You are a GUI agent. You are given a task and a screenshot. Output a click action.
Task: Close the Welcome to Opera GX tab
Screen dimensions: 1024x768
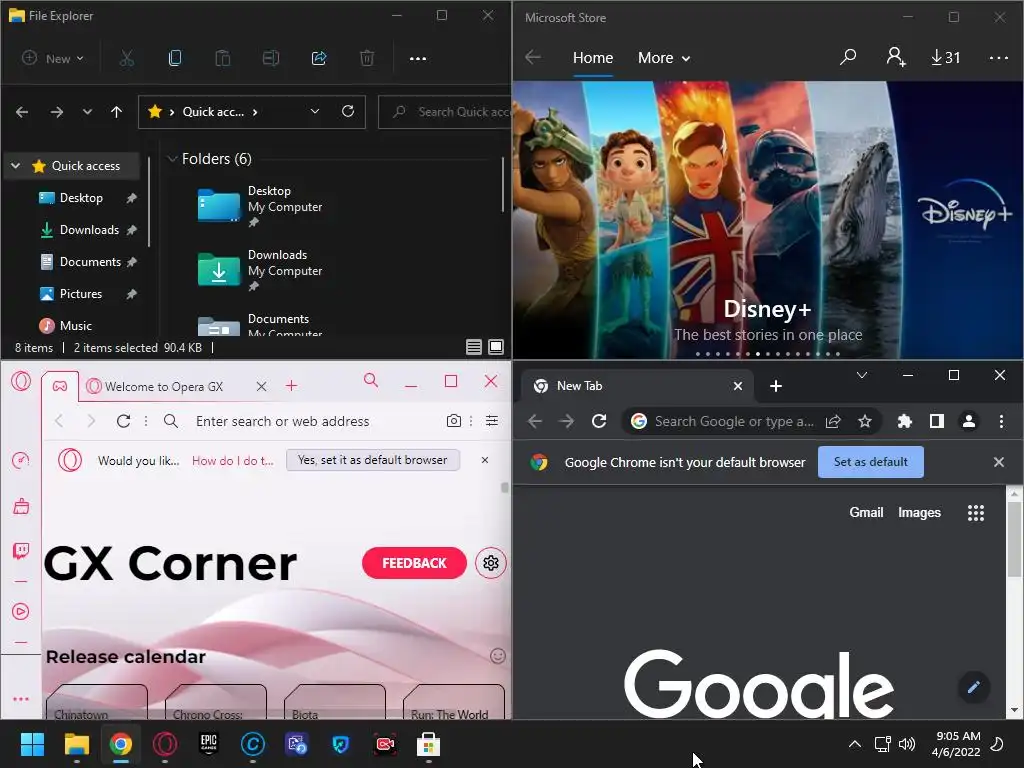tap(261, 387)
